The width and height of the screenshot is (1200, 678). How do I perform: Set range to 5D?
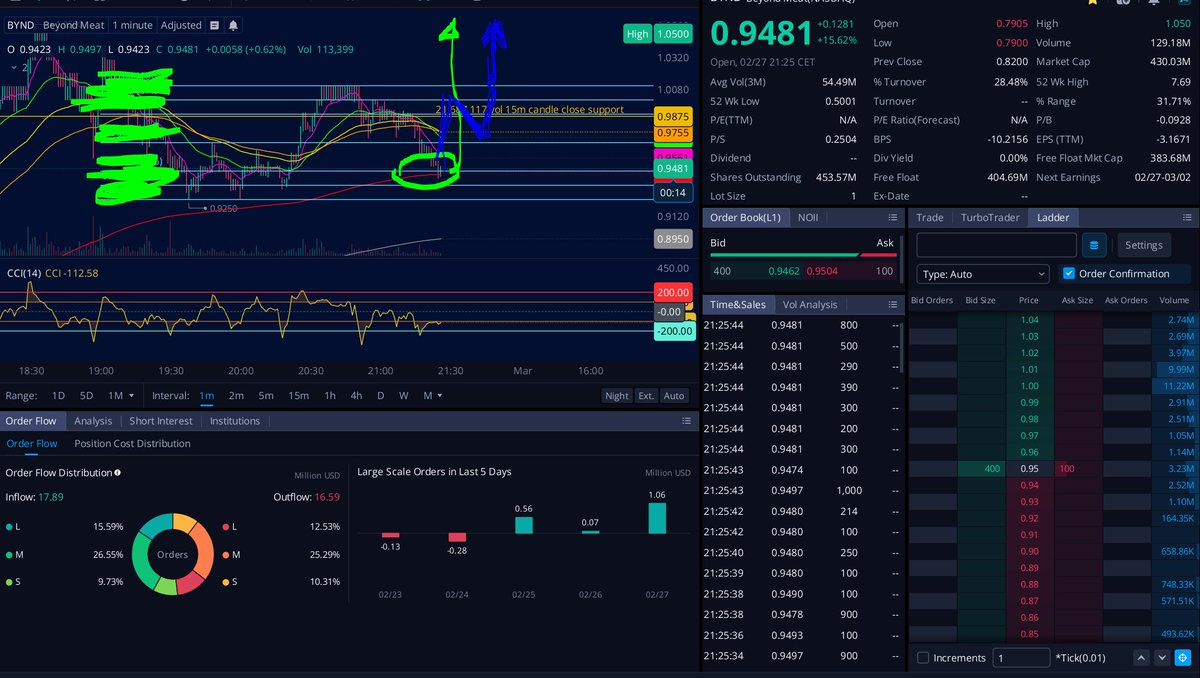(86, 395)
